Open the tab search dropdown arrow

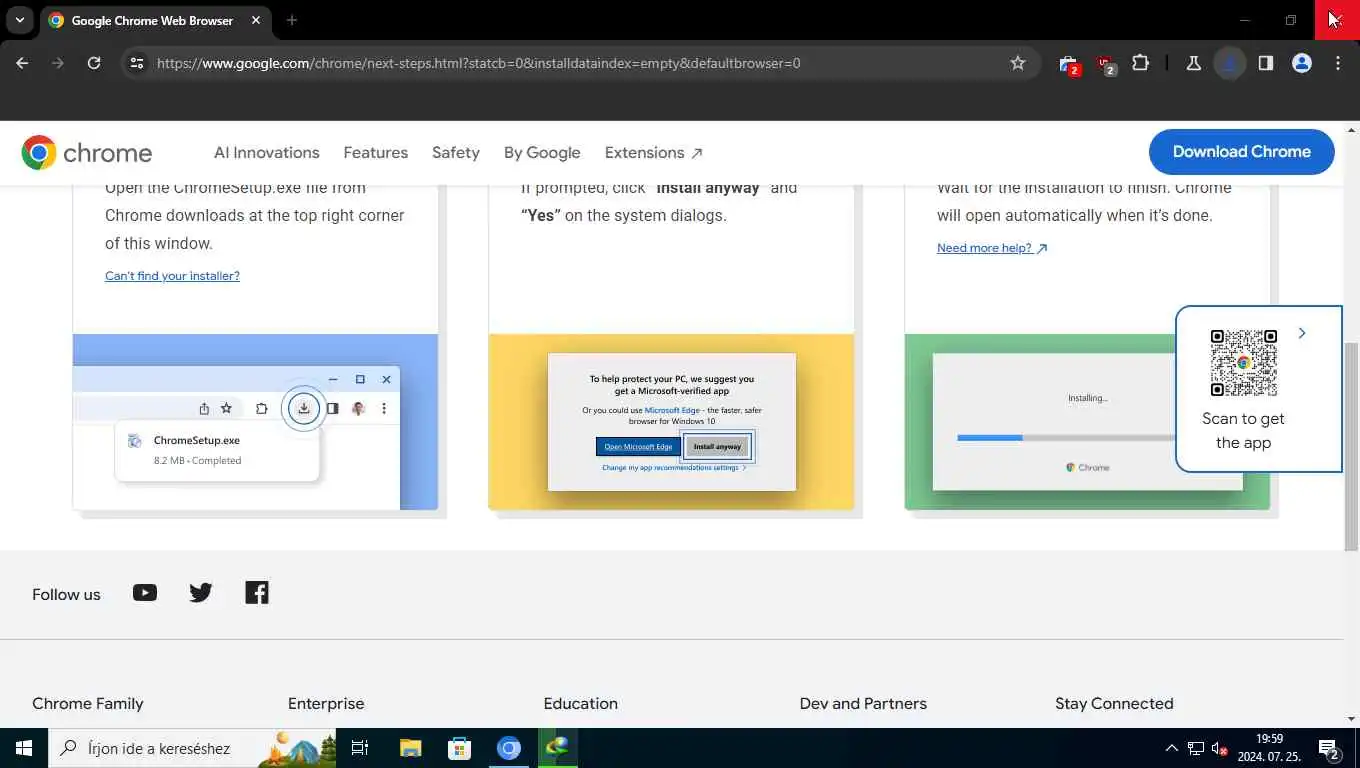coord(19,20)
